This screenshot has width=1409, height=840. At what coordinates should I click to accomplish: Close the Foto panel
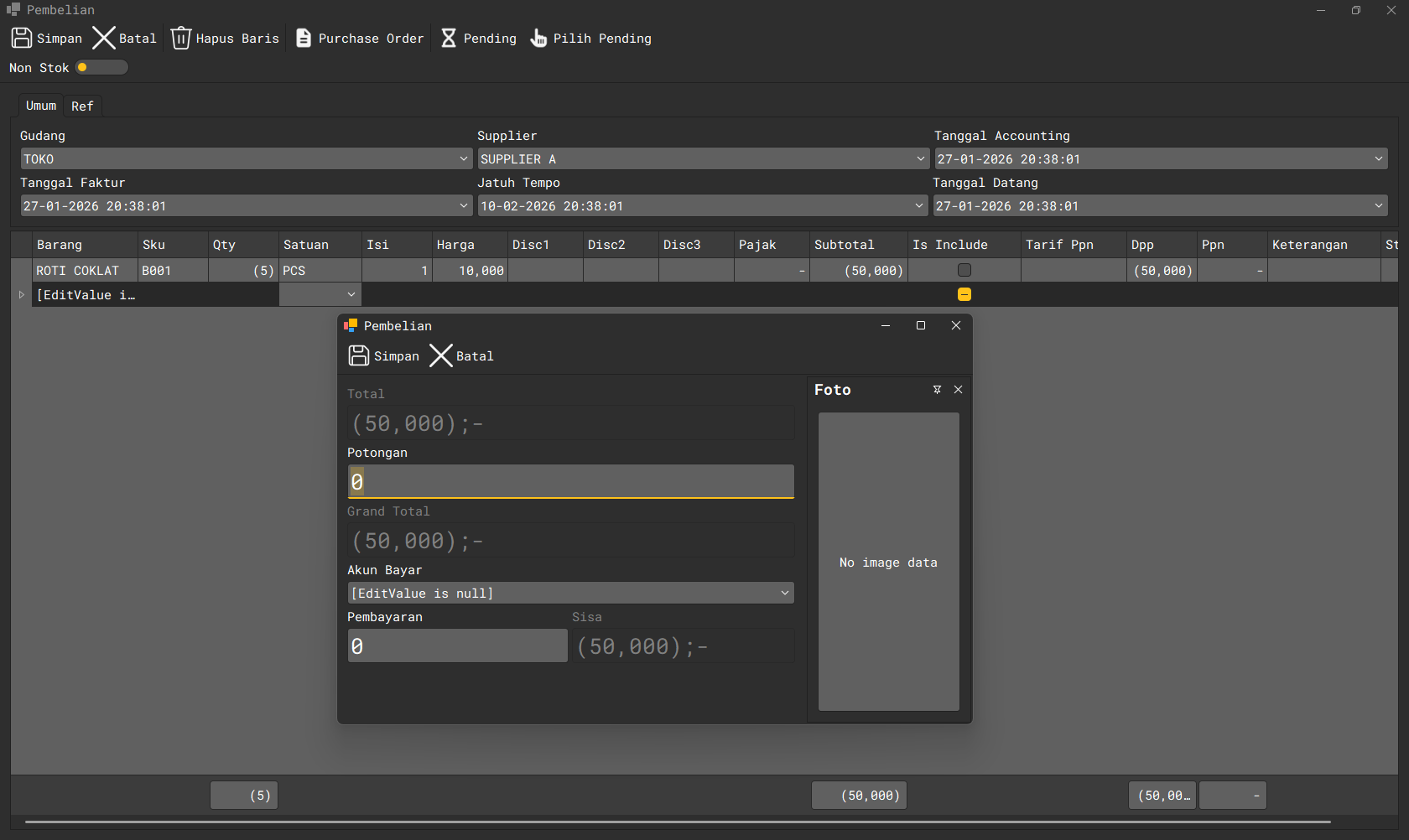tap(959, 390)
